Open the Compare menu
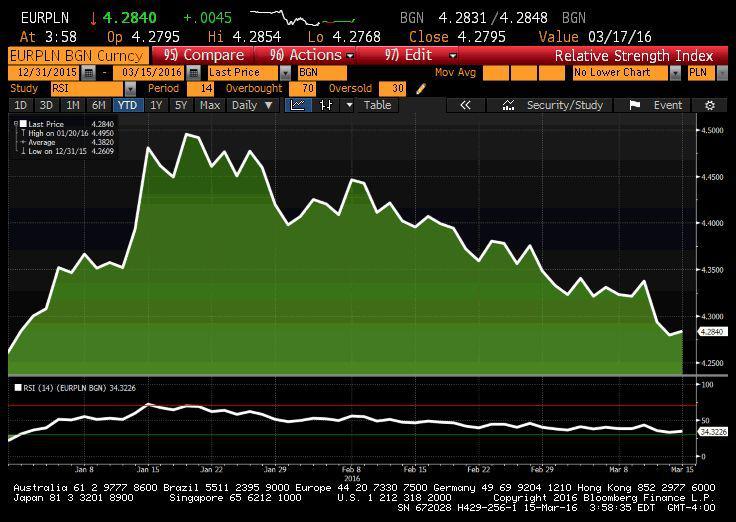Screen dimensions: 736x522 click(x=204, y=55)
